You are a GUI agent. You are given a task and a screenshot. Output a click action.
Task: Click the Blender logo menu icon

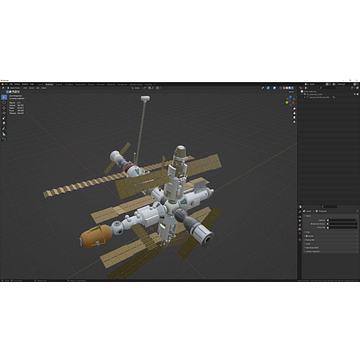click(x=2, y=84)
